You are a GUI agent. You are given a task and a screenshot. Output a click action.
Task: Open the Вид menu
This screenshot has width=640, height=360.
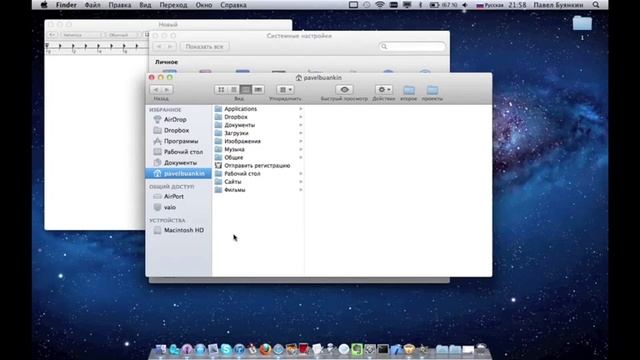(x=145, y=5)
